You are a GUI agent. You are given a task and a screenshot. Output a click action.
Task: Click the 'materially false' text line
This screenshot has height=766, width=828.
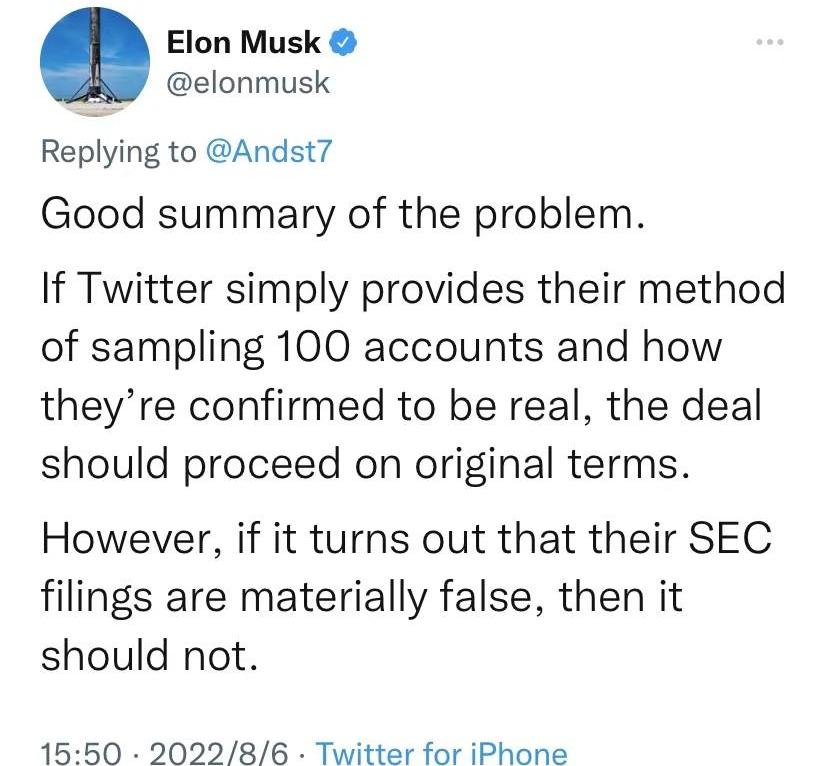click(362, 597)
